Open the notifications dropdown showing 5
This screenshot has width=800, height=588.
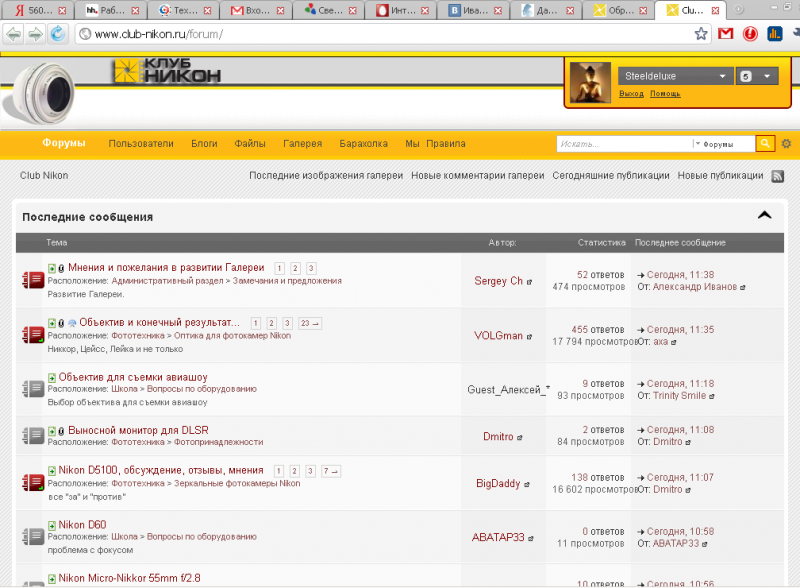tap(757, 76)
